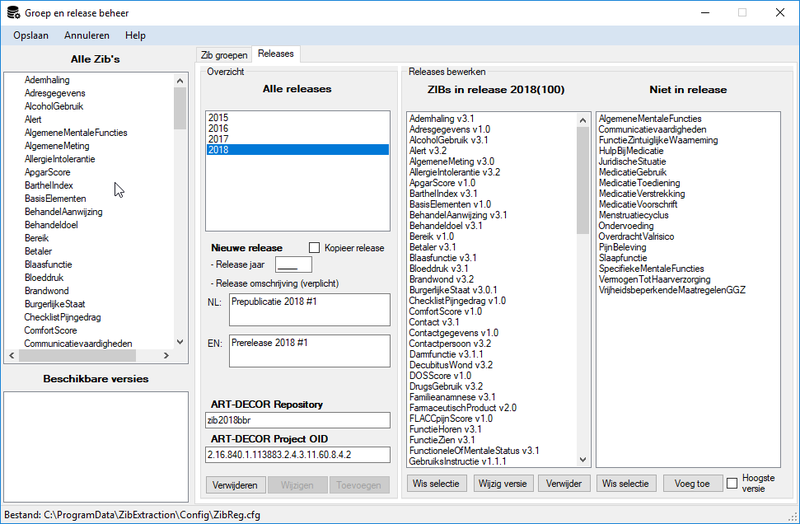Viewport: 800px width, 524px height.
Task: Click Wis selectie under Niet in release
Action: [x=626, y=483]
